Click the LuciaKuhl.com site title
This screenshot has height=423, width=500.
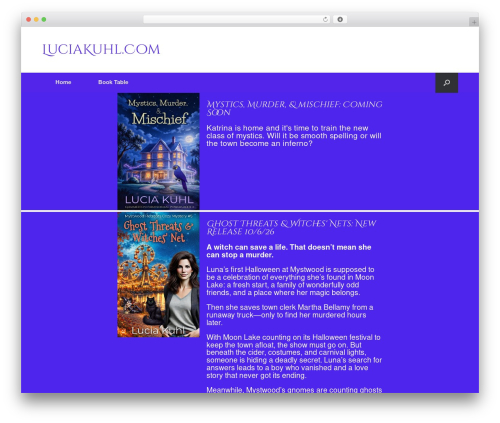coord(101,50)
